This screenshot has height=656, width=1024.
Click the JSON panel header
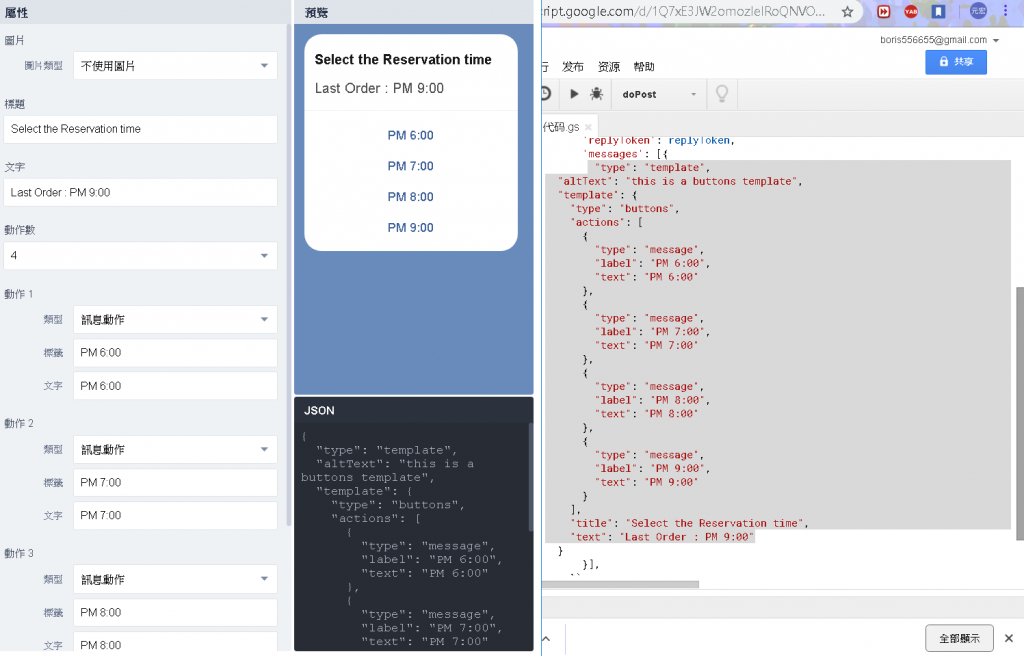(413, 410)
